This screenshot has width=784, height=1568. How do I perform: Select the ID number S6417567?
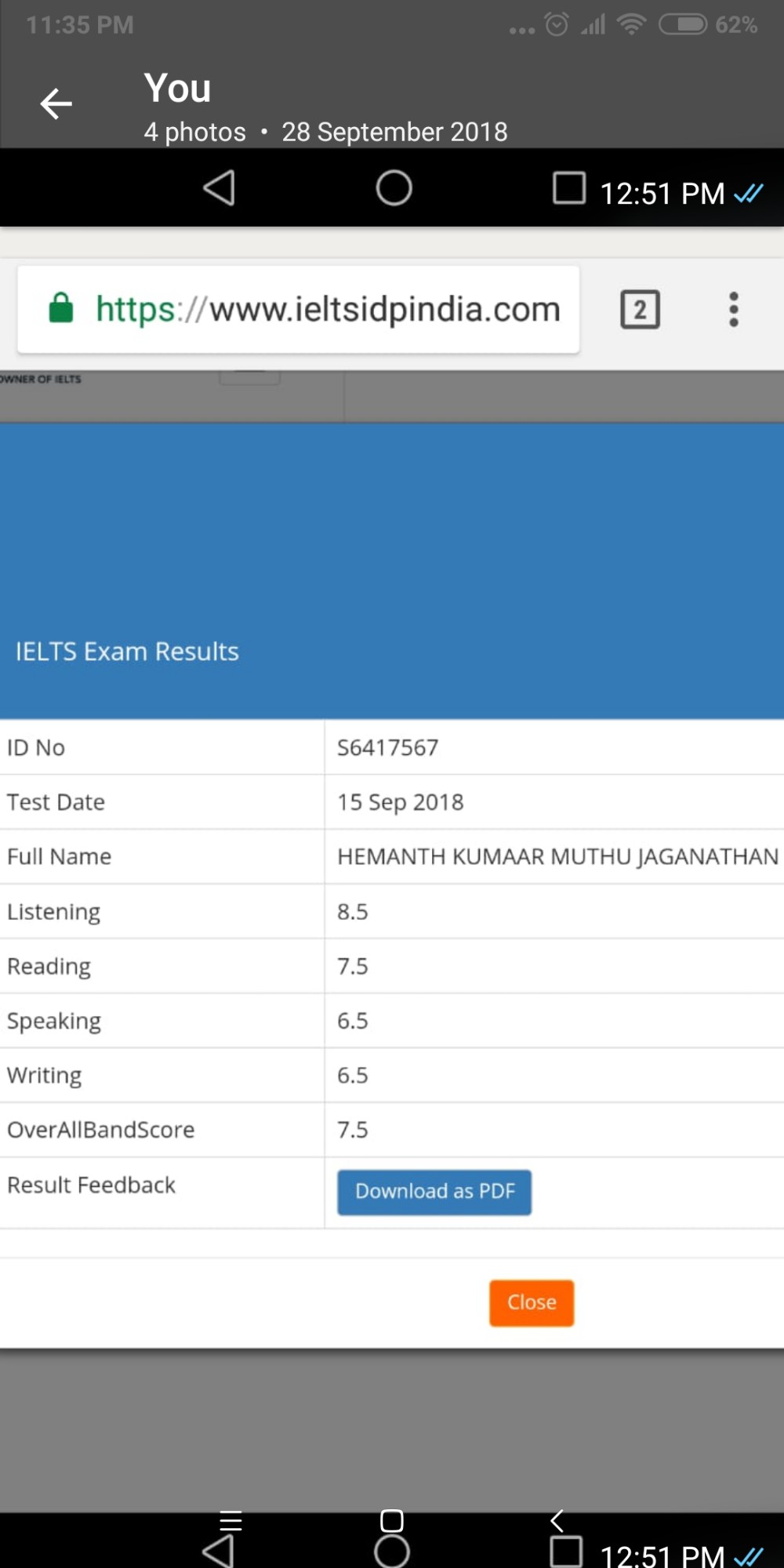(387, 747)
